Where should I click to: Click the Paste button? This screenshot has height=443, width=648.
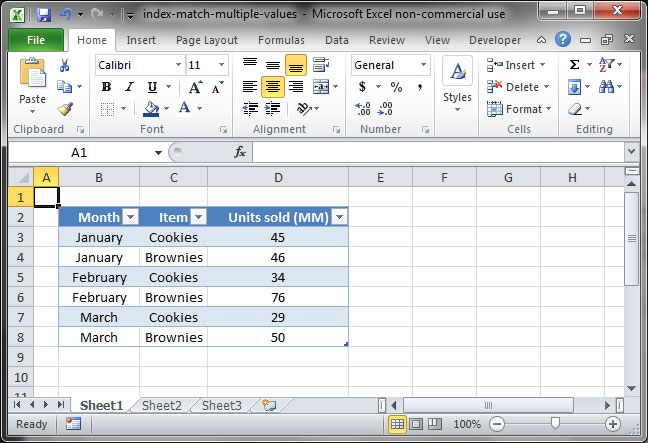tap(32, 85)
